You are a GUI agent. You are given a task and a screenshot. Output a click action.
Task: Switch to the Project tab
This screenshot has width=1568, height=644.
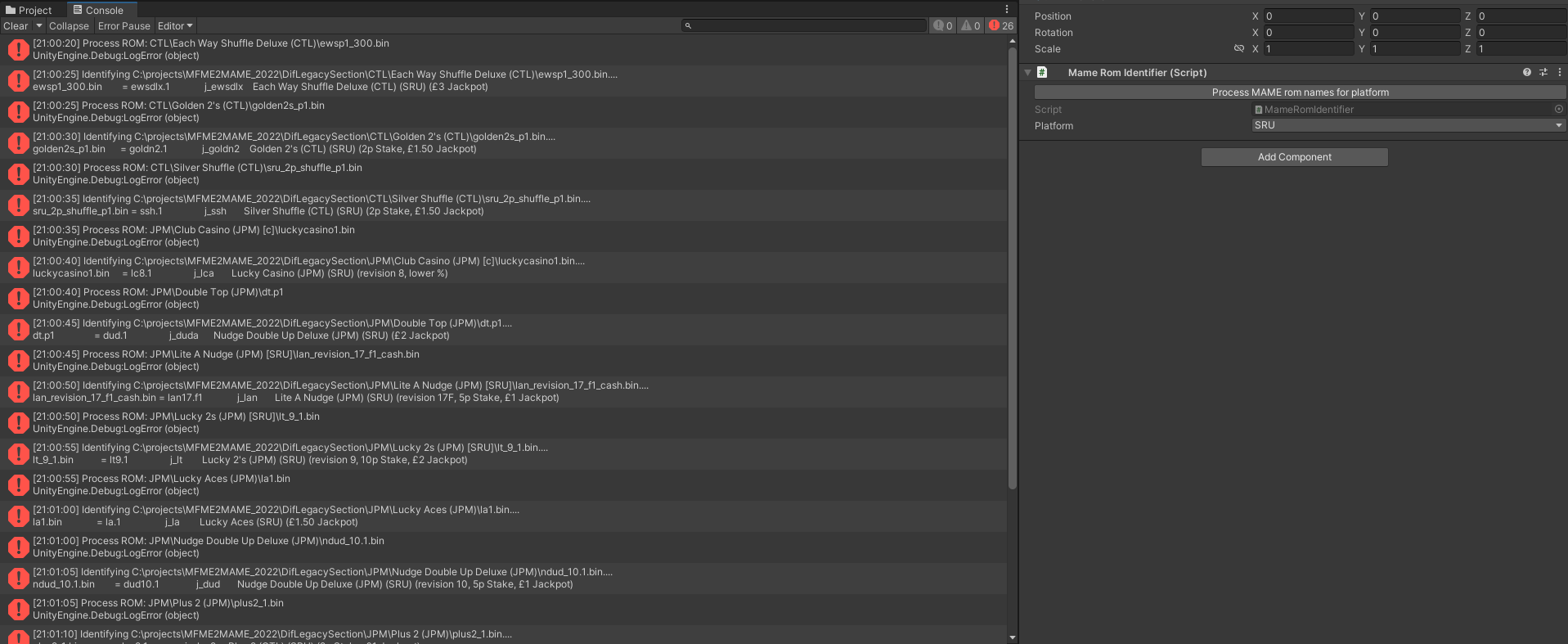point(29,10)
